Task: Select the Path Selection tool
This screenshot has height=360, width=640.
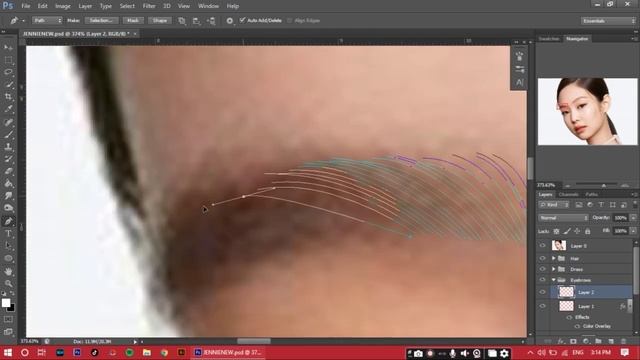Action: click(8, 246)
